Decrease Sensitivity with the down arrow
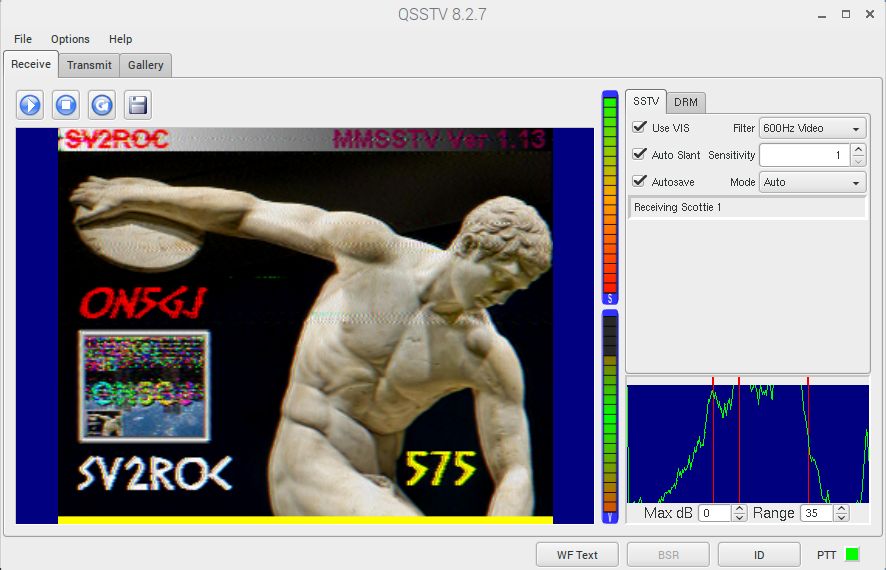 (858, 161)
